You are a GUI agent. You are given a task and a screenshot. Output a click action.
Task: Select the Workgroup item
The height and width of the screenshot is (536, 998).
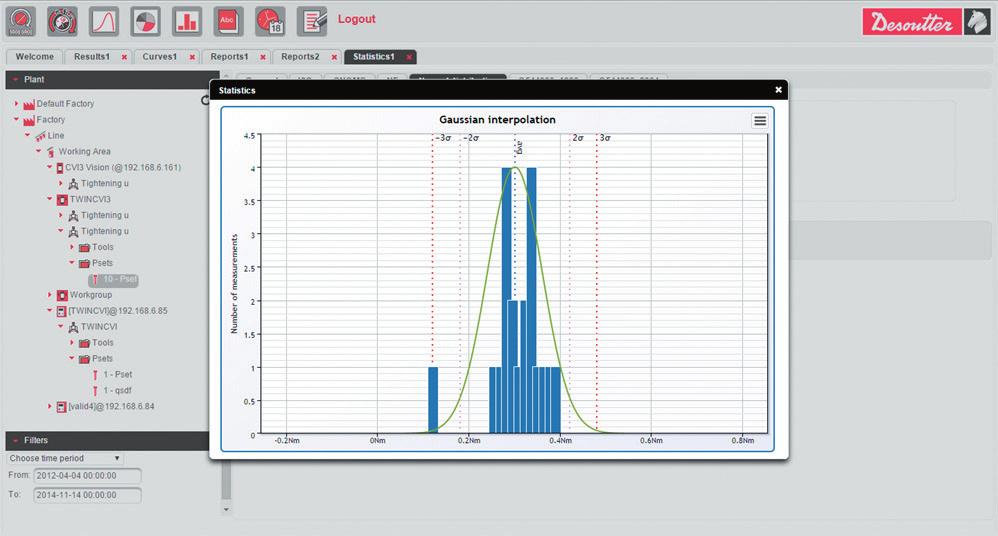point(90,295)
